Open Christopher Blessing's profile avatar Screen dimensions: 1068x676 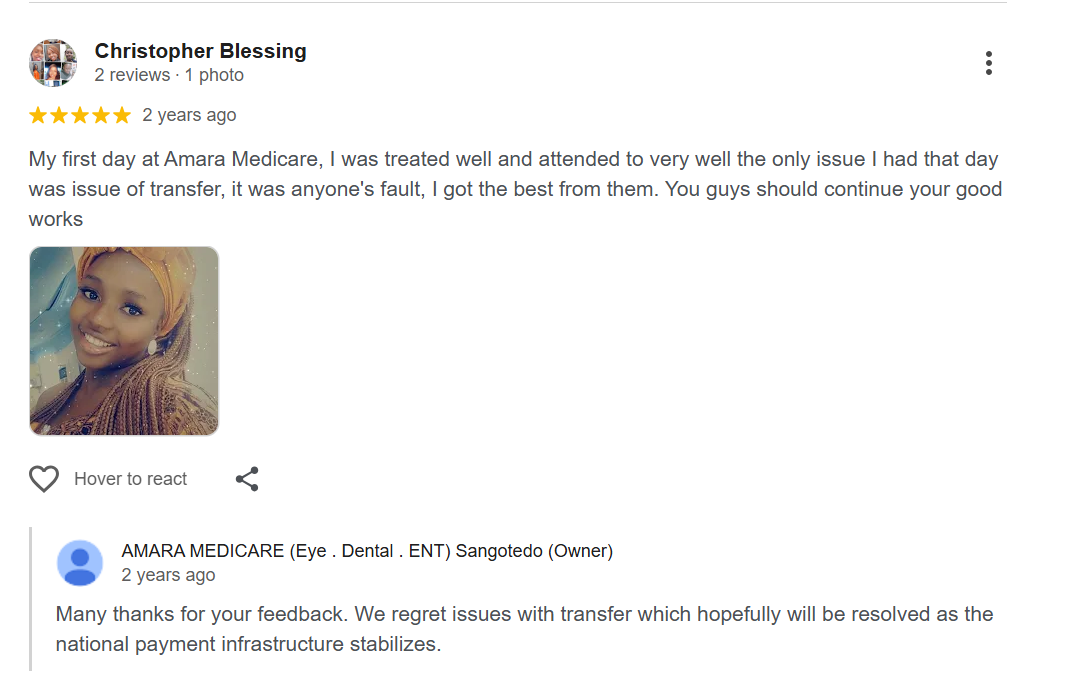pos(53,63)
